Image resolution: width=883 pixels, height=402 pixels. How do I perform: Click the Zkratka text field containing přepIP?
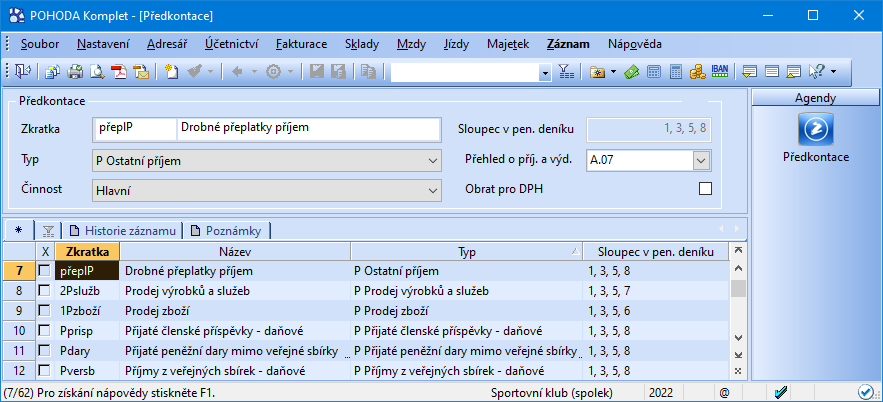tap(134, 129)
